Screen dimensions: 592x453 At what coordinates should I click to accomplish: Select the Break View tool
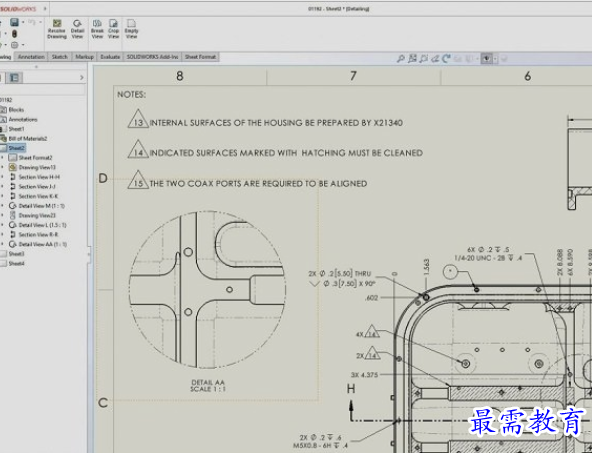click(97, 29)
